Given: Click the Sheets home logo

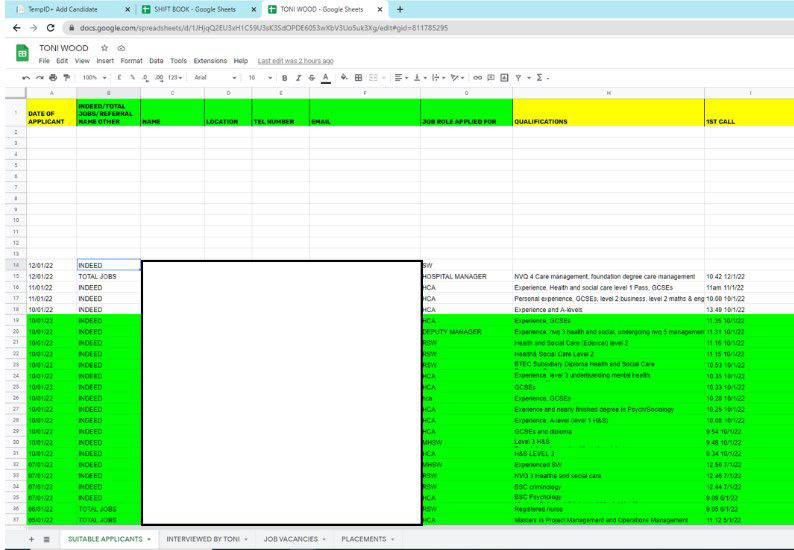Looking at the screenshot, I should click(21, 53).
